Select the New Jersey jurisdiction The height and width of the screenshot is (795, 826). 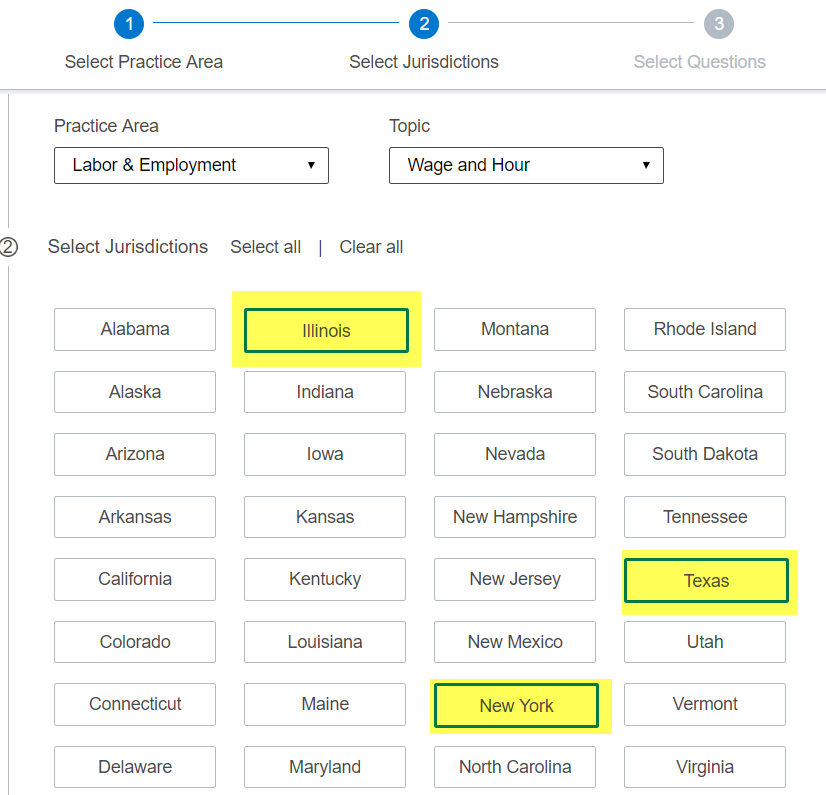click(515, 579)
